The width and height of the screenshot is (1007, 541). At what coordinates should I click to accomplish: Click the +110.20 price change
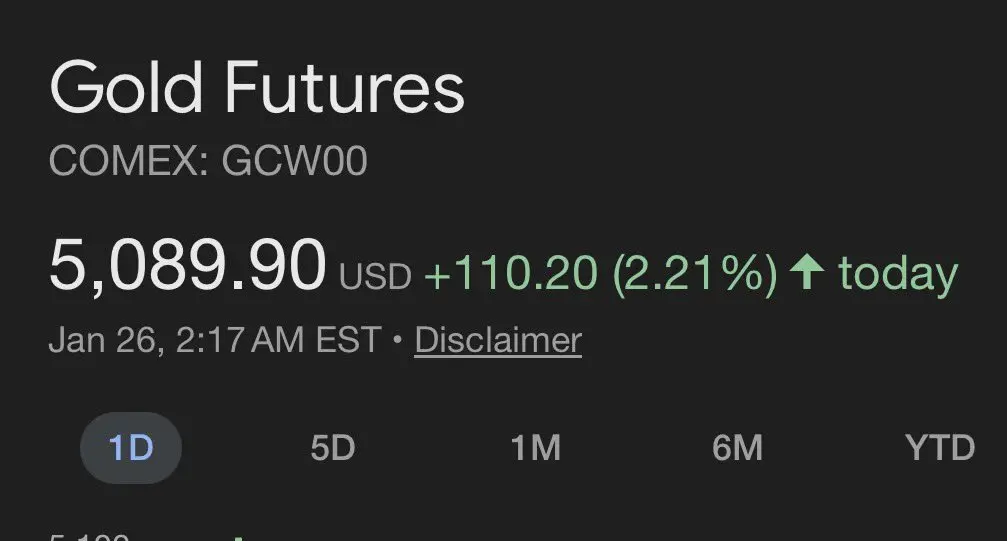[511, 272]
